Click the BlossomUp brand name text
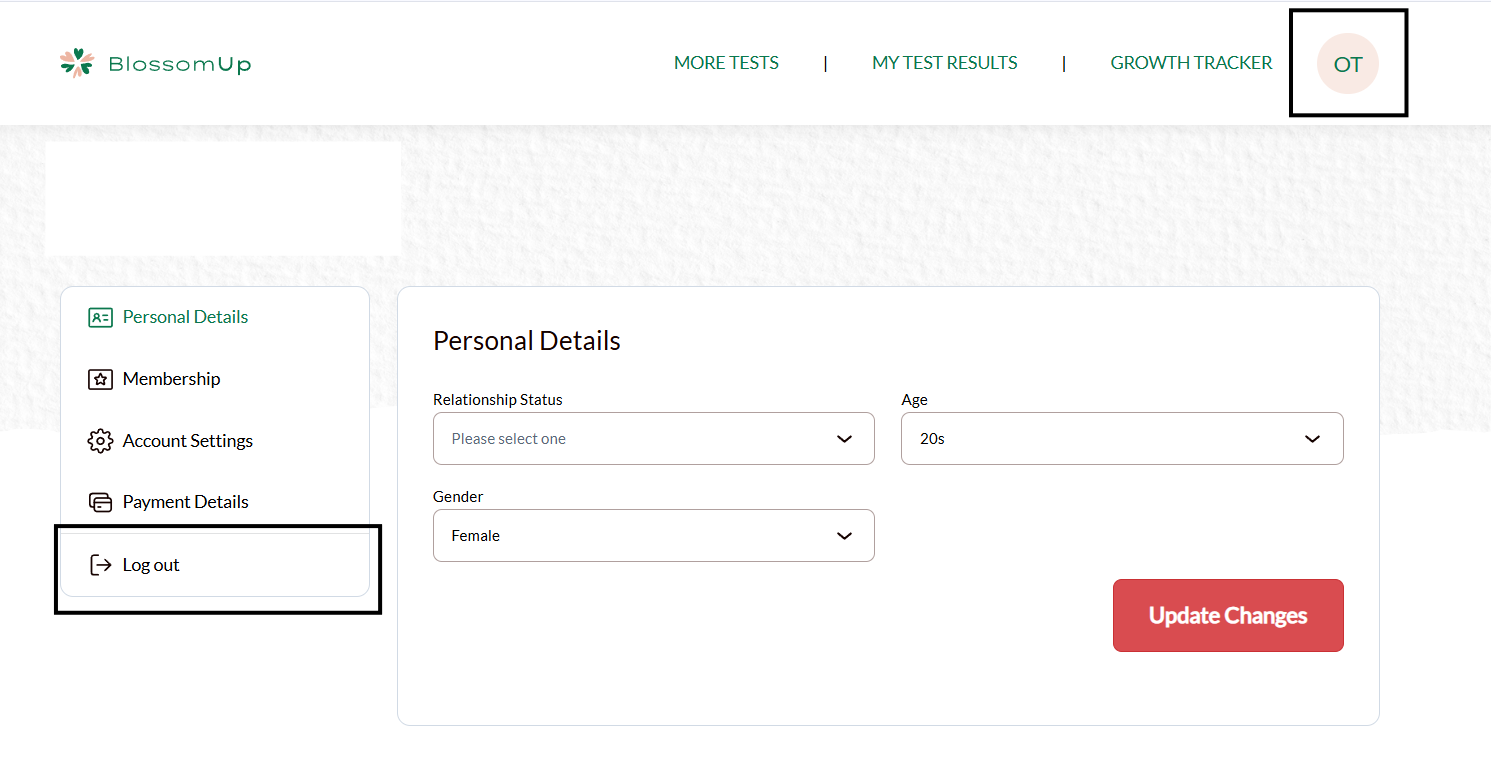The width and height of the screenshot is (1491, 774). click(x=180, y=65)
